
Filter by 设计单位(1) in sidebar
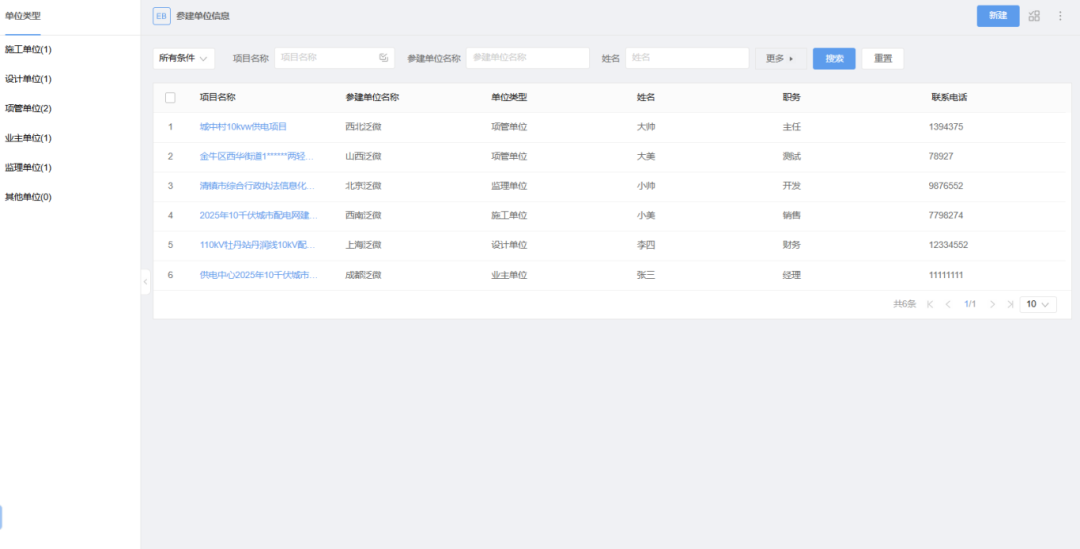28,79
